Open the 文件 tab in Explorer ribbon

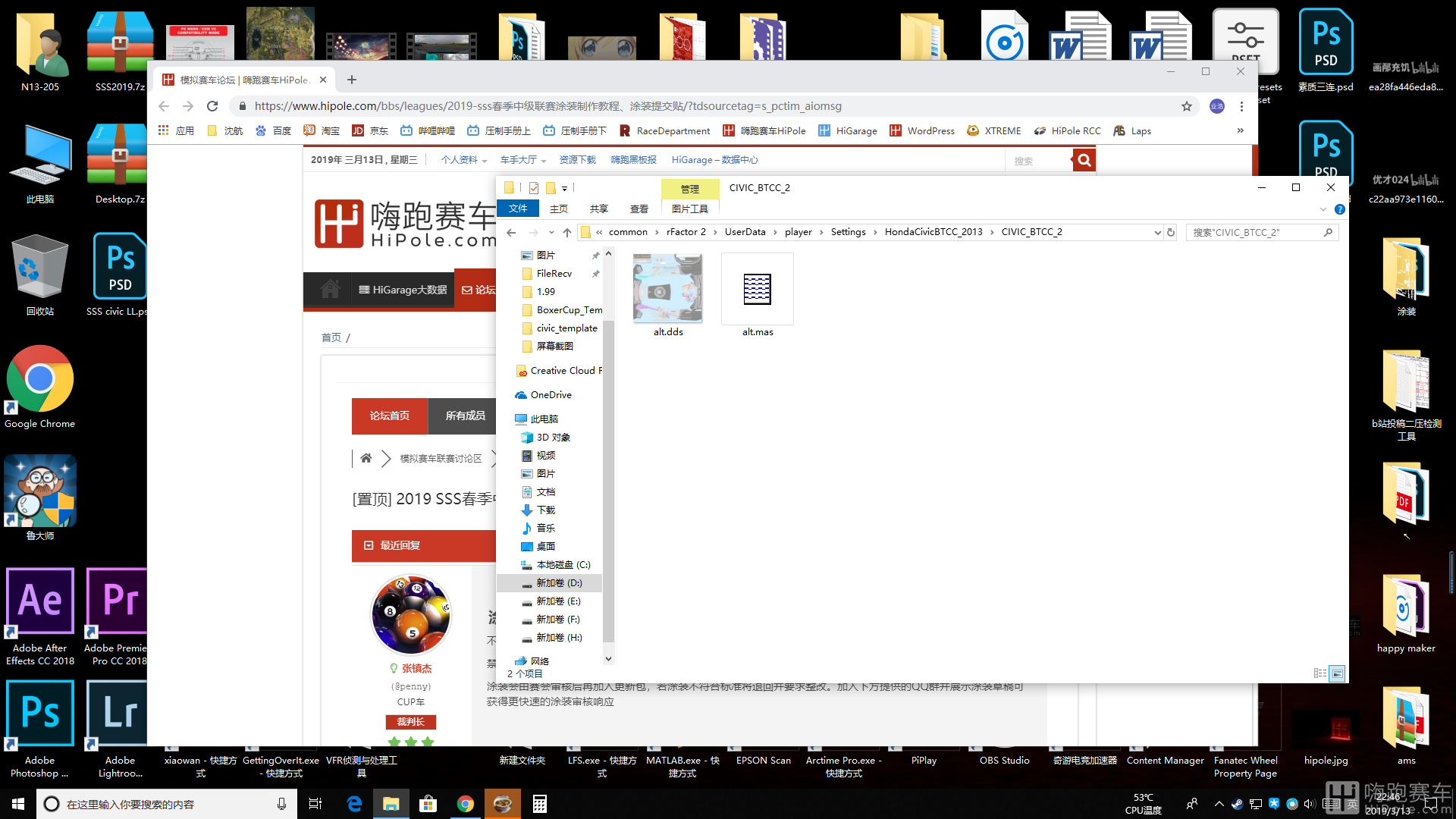(x=518, y=209)
